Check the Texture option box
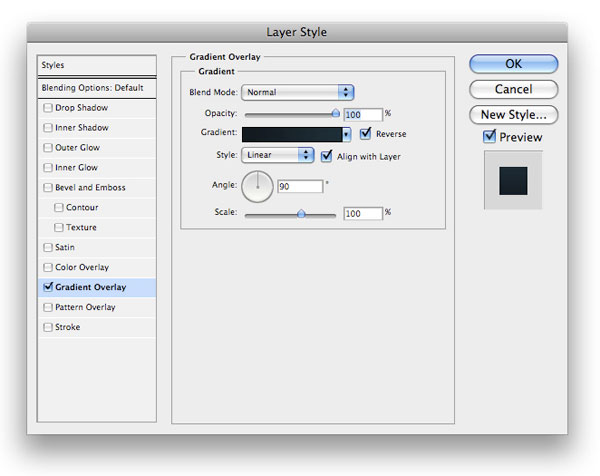The height and width of the screenshot is (476, 600). [59, 227]
